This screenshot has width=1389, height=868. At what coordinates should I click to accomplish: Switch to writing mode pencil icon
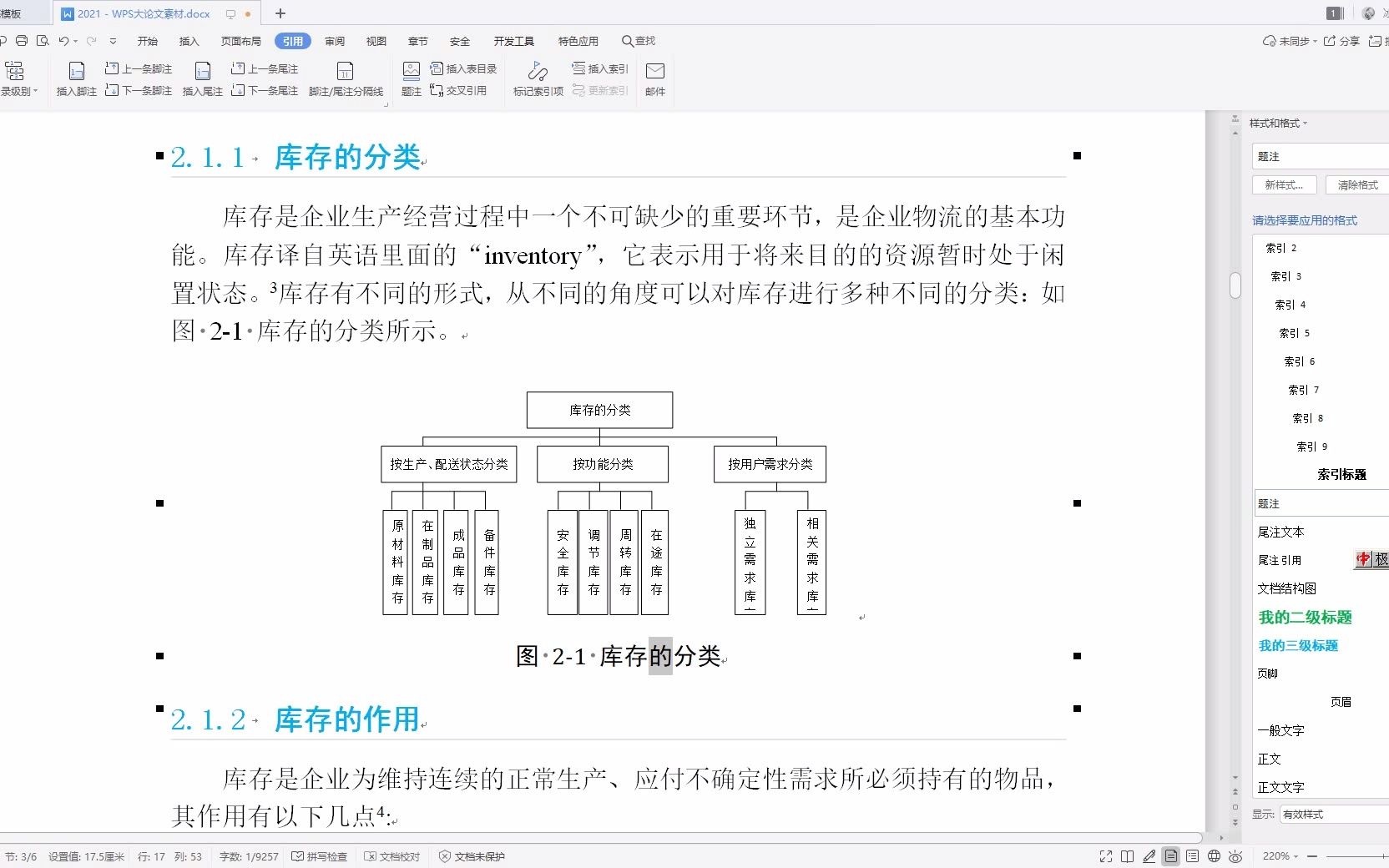pyautogui.click(x=1149, y=856)
